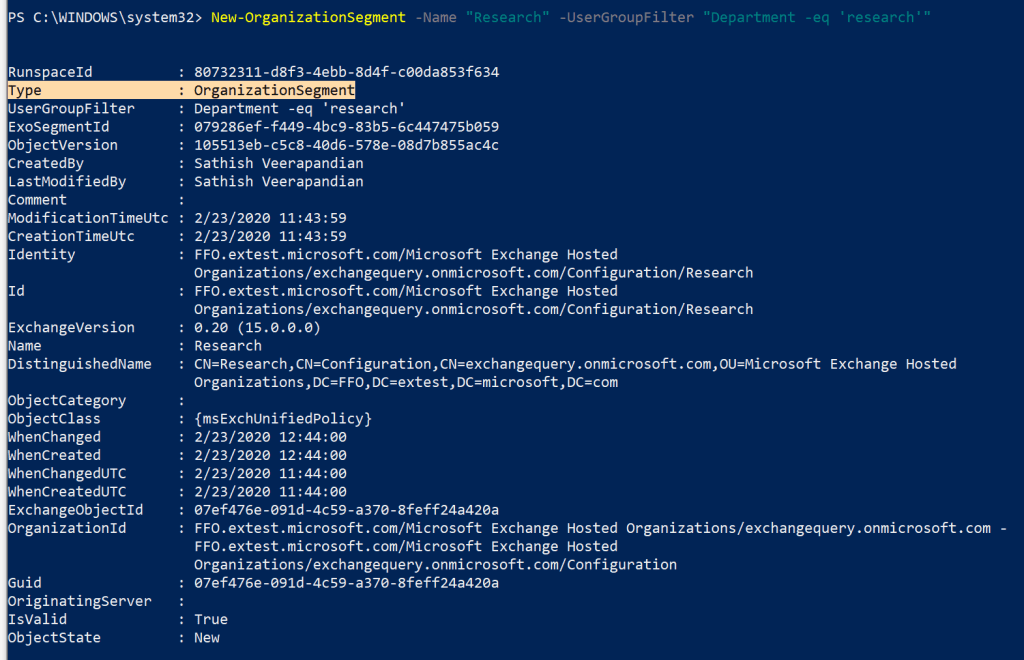The width and height of the screenshot is (1024, 660).
Task: Click the LastModifiedBy property label
Action: click(x=66, y=182)
